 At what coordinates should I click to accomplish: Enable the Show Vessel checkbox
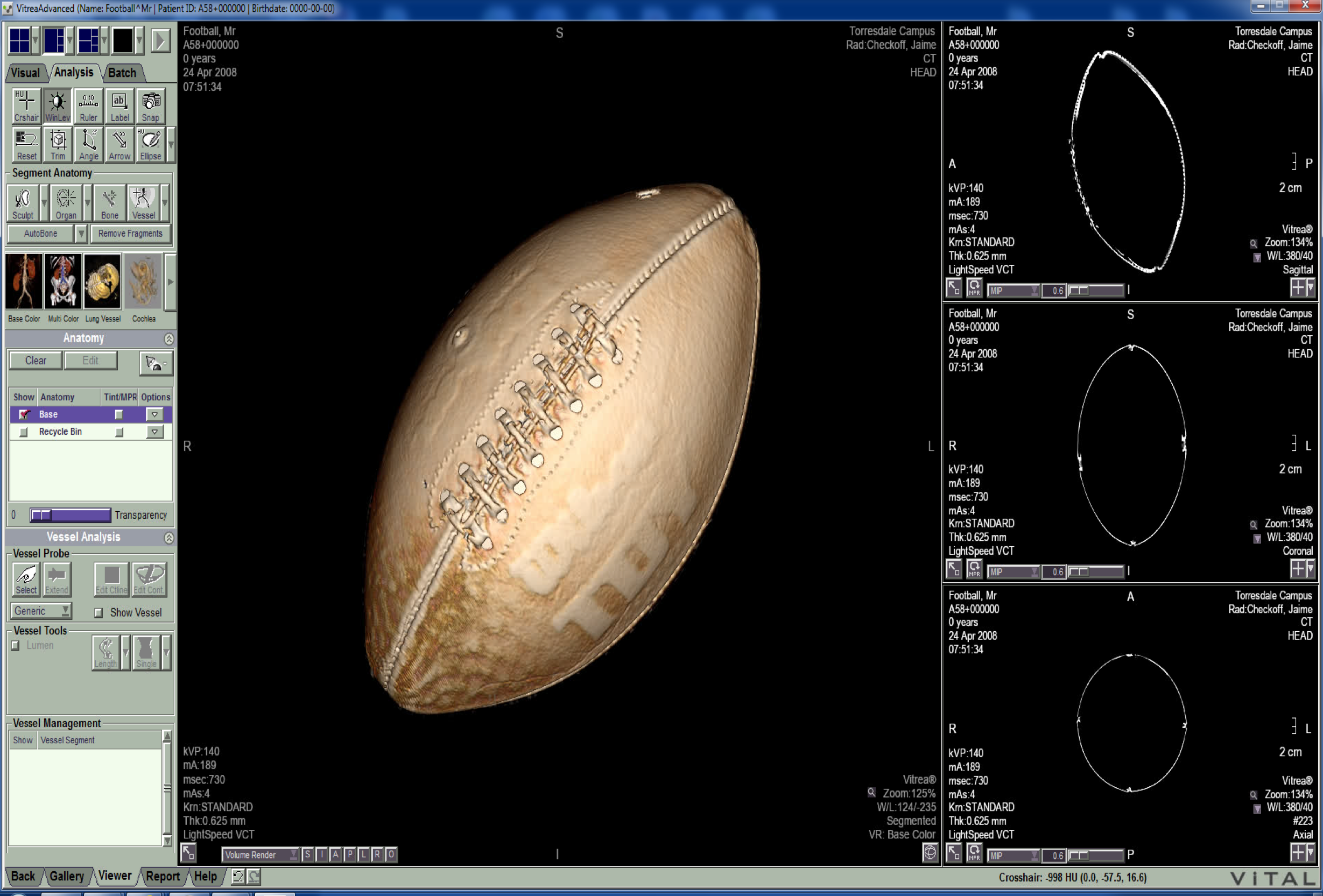(x=98, y=612)
